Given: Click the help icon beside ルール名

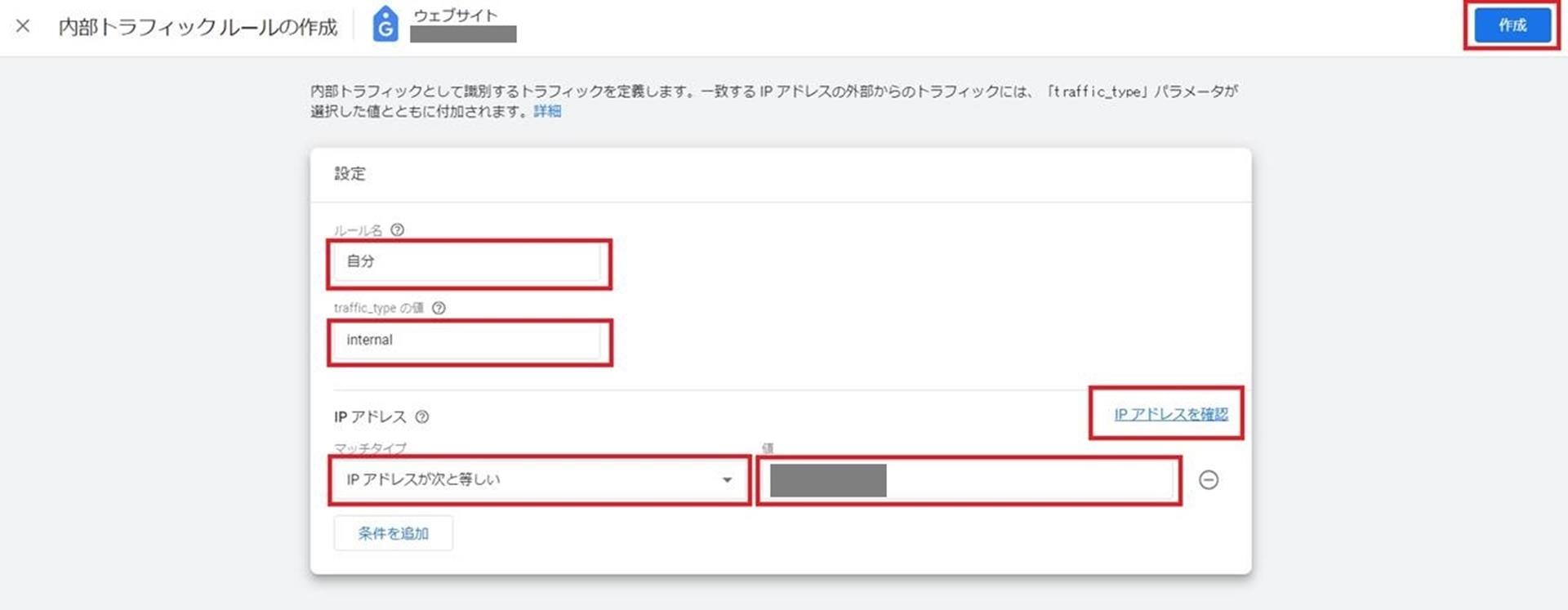Looking at the screenshot, I should [398, 230].
